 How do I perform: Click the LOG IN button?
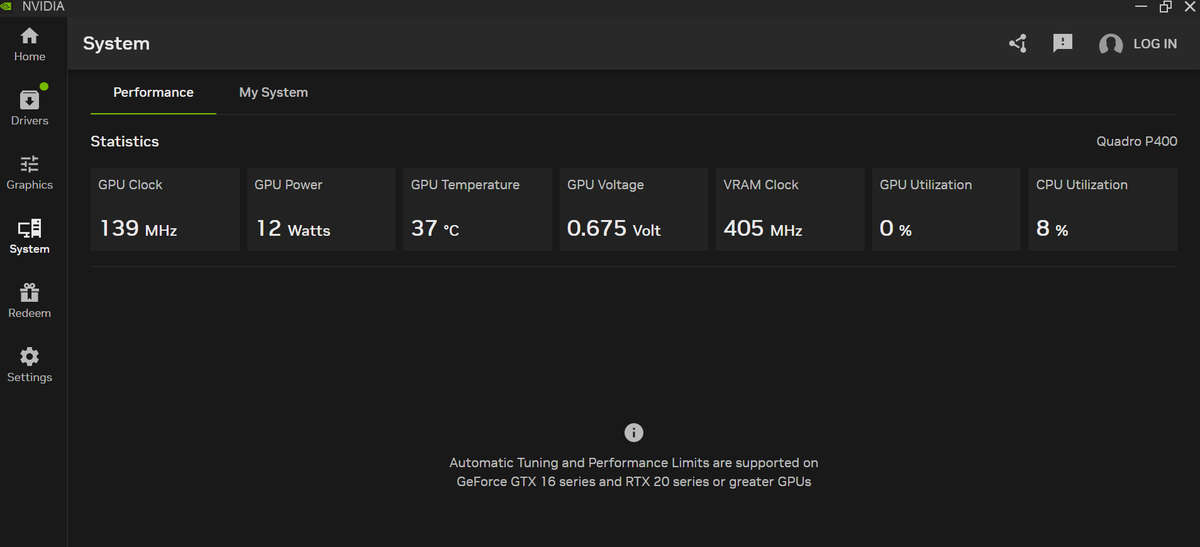[1155, 44]
